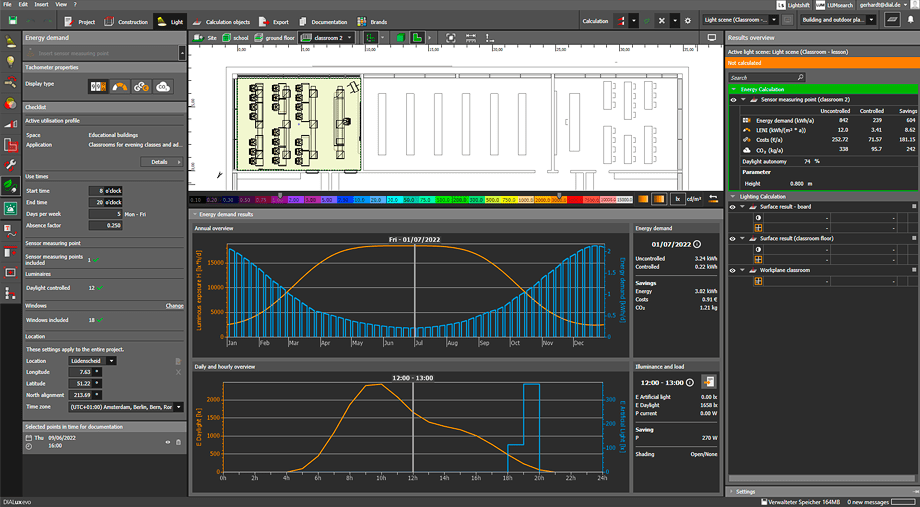
Task: Toggle visibility of Sensor measuring point
Action: tap(733, 100)
